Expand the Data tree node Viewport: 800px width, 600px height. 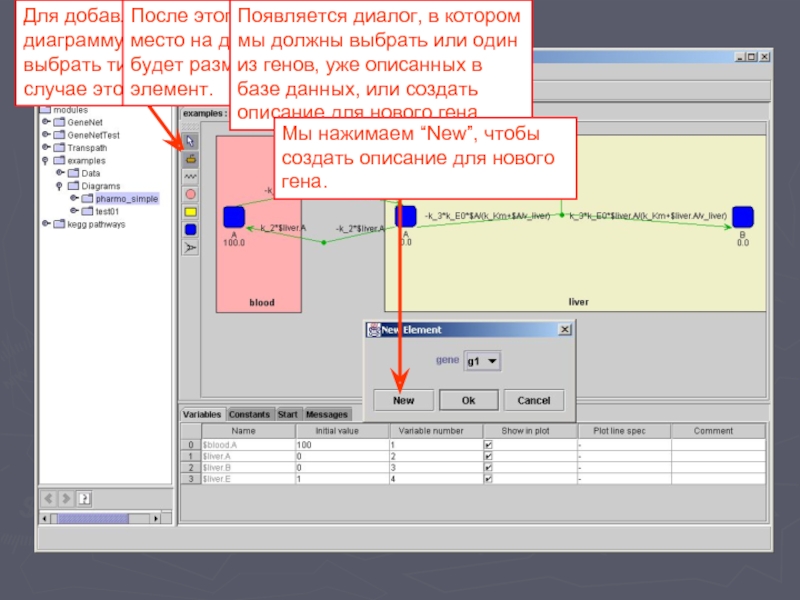60,173
